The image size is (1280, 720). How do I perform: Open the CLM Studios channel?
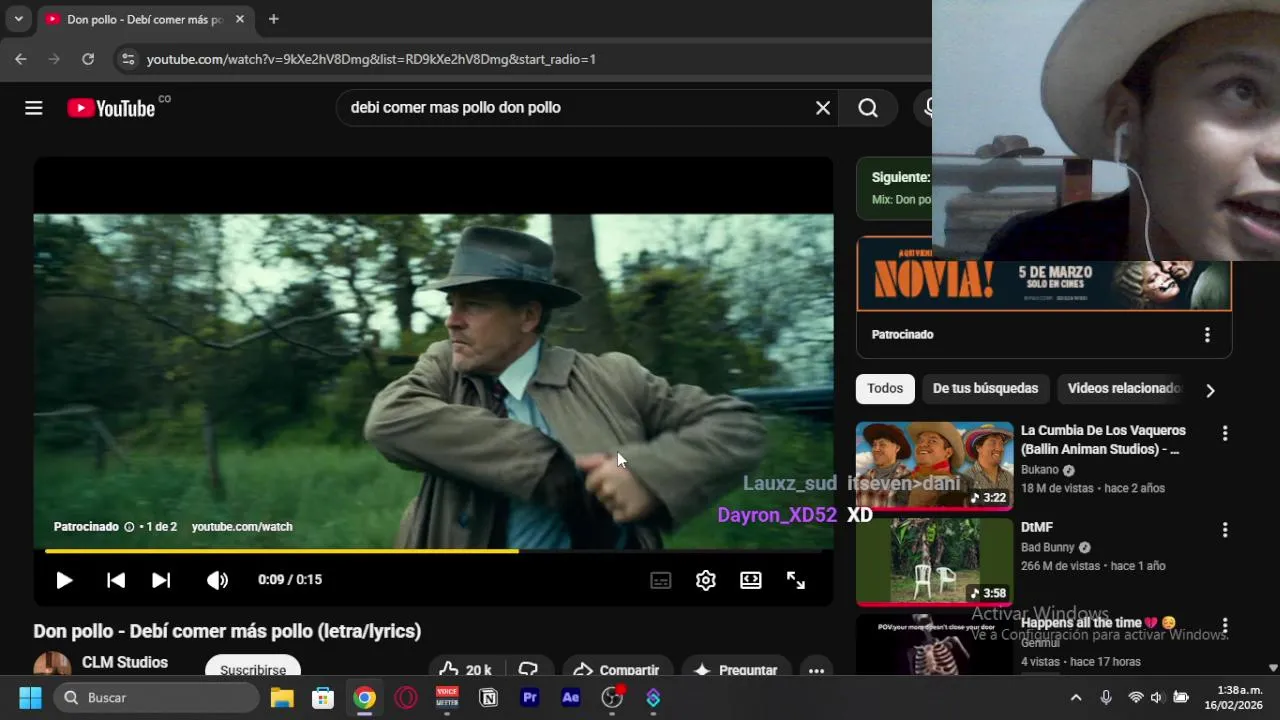(125, 662)
